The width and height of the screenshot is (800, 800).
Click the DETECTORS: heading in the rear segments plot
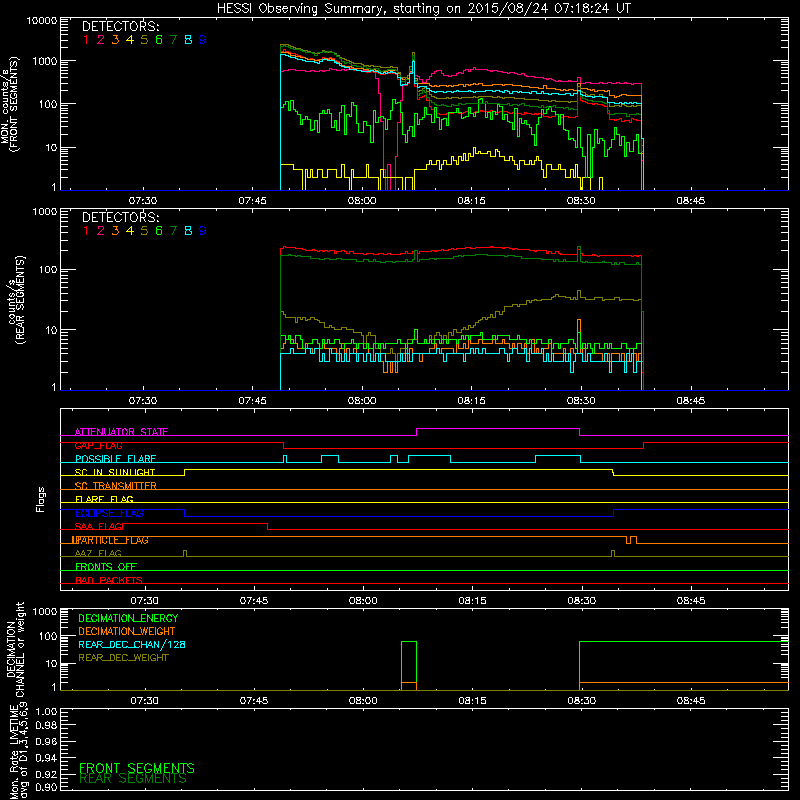121,218
